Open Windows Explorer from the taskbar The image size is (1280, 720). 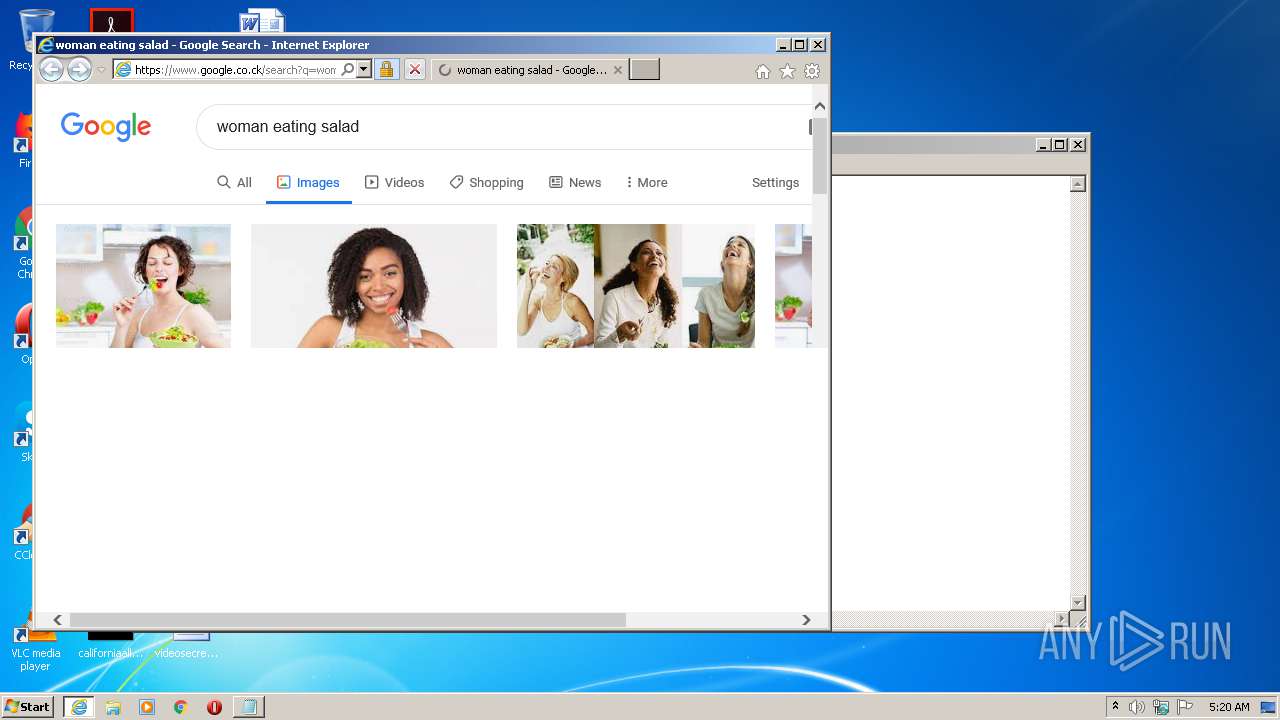(113, 707)
